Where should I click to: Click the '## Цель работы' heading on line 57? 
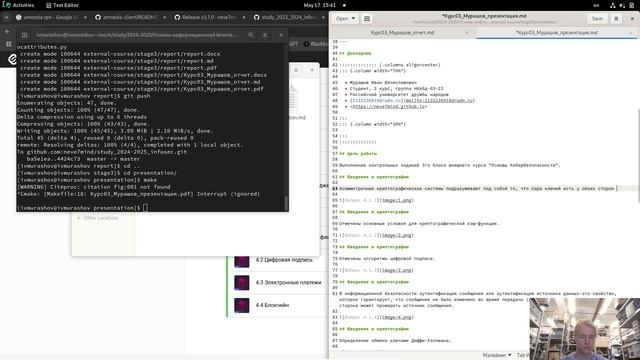(x=358, y=153)
